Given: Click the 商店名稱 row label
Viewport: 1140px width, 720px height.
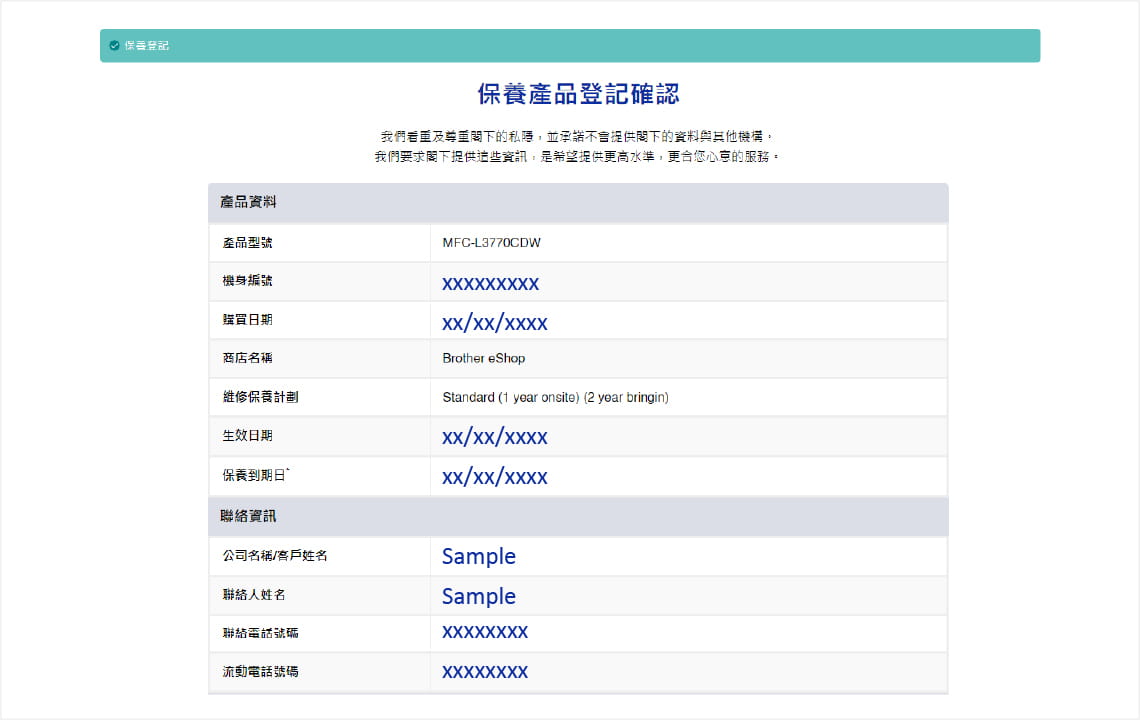Looking at the screenshot, I should pos(247,358).
